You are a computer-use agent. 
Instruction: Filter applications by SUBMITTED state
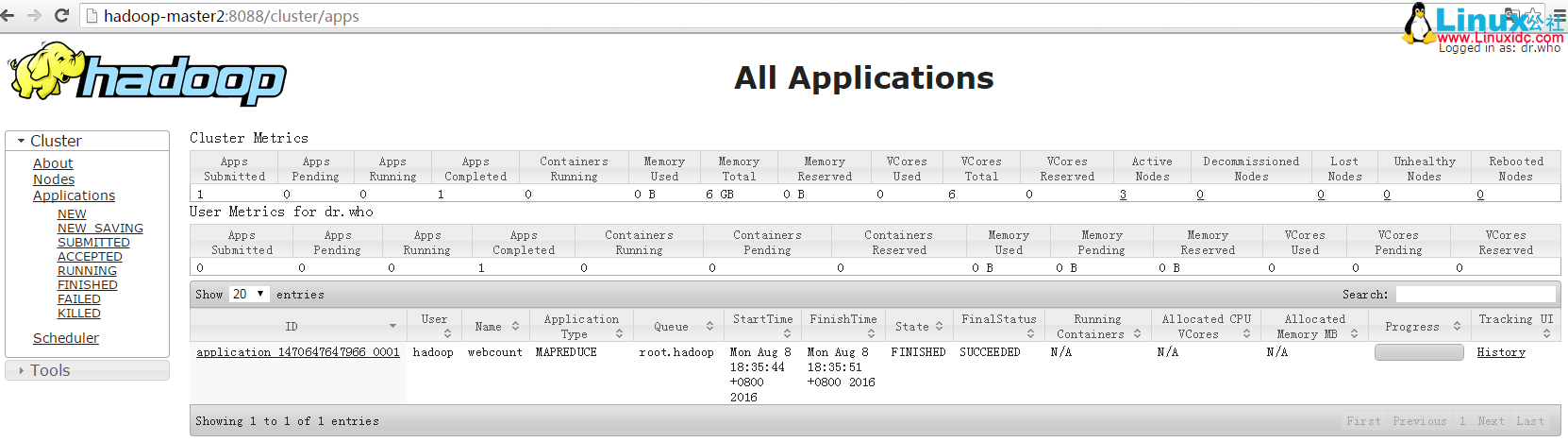(x=93, y=243)
